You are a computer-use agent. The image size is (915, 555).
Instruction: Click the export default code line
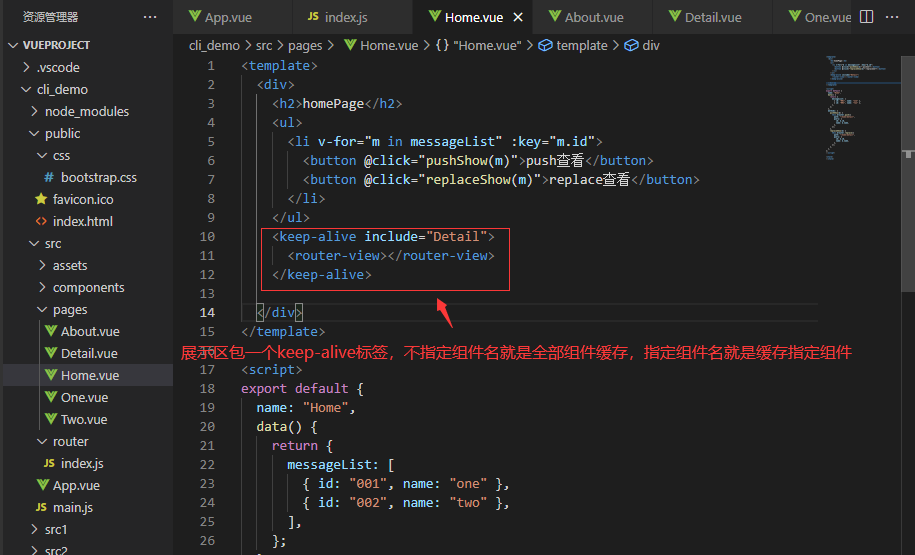302,388
